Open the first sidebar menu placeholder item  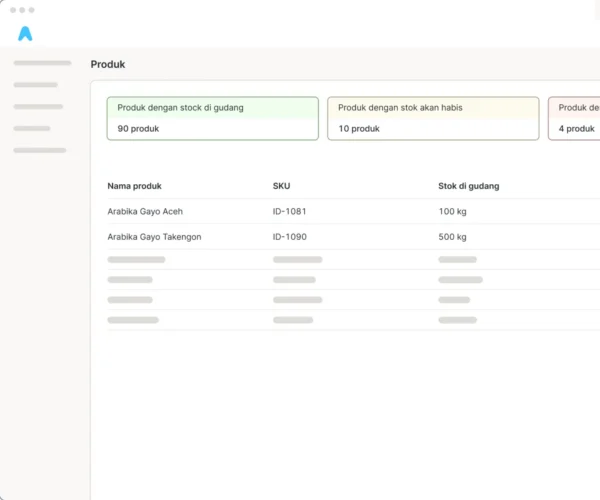[x=42, y=63]
